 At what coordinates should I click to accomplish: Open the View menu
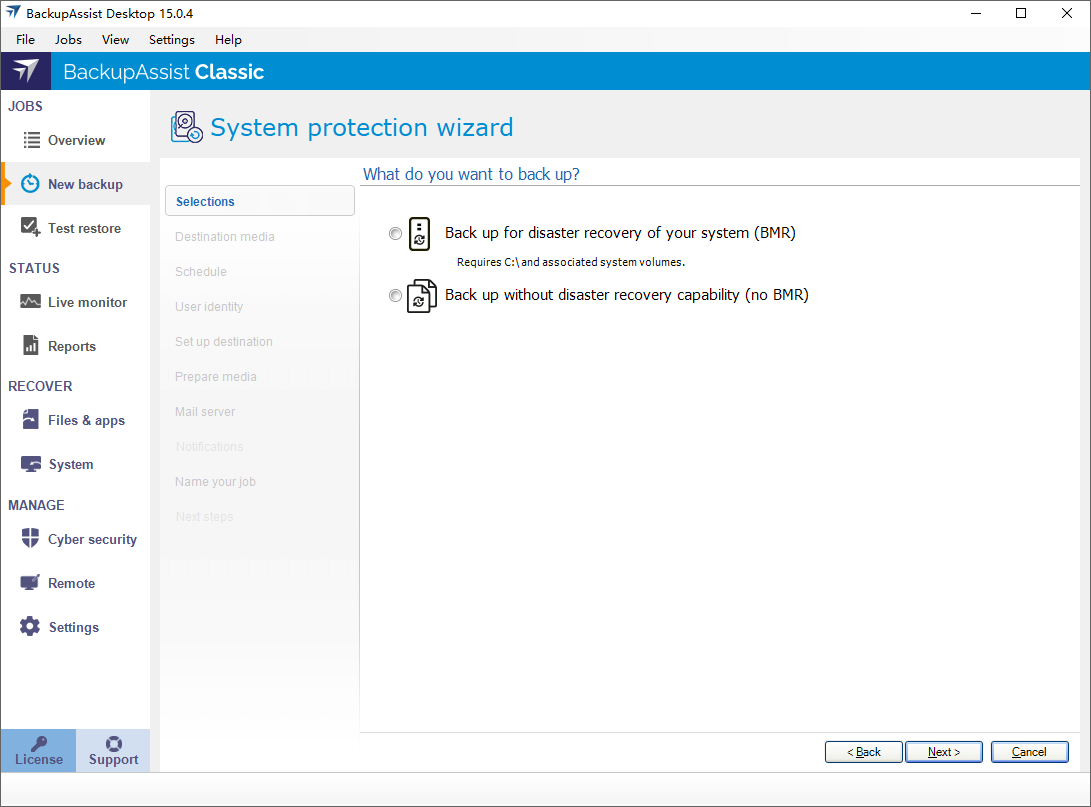click(x=116, y=40)
